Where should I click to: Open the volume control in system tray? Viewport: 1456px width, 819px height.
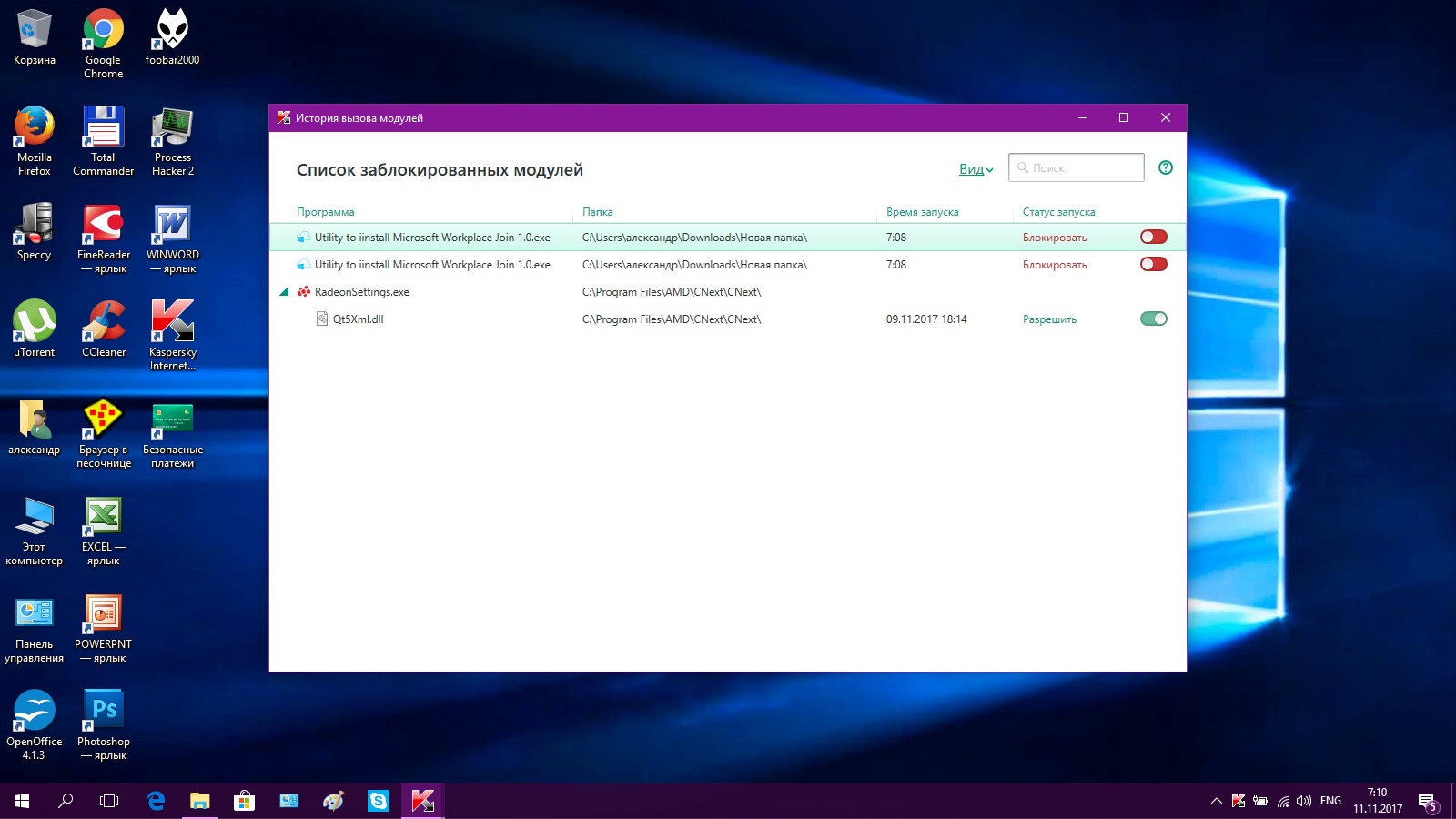(1304, 801)
